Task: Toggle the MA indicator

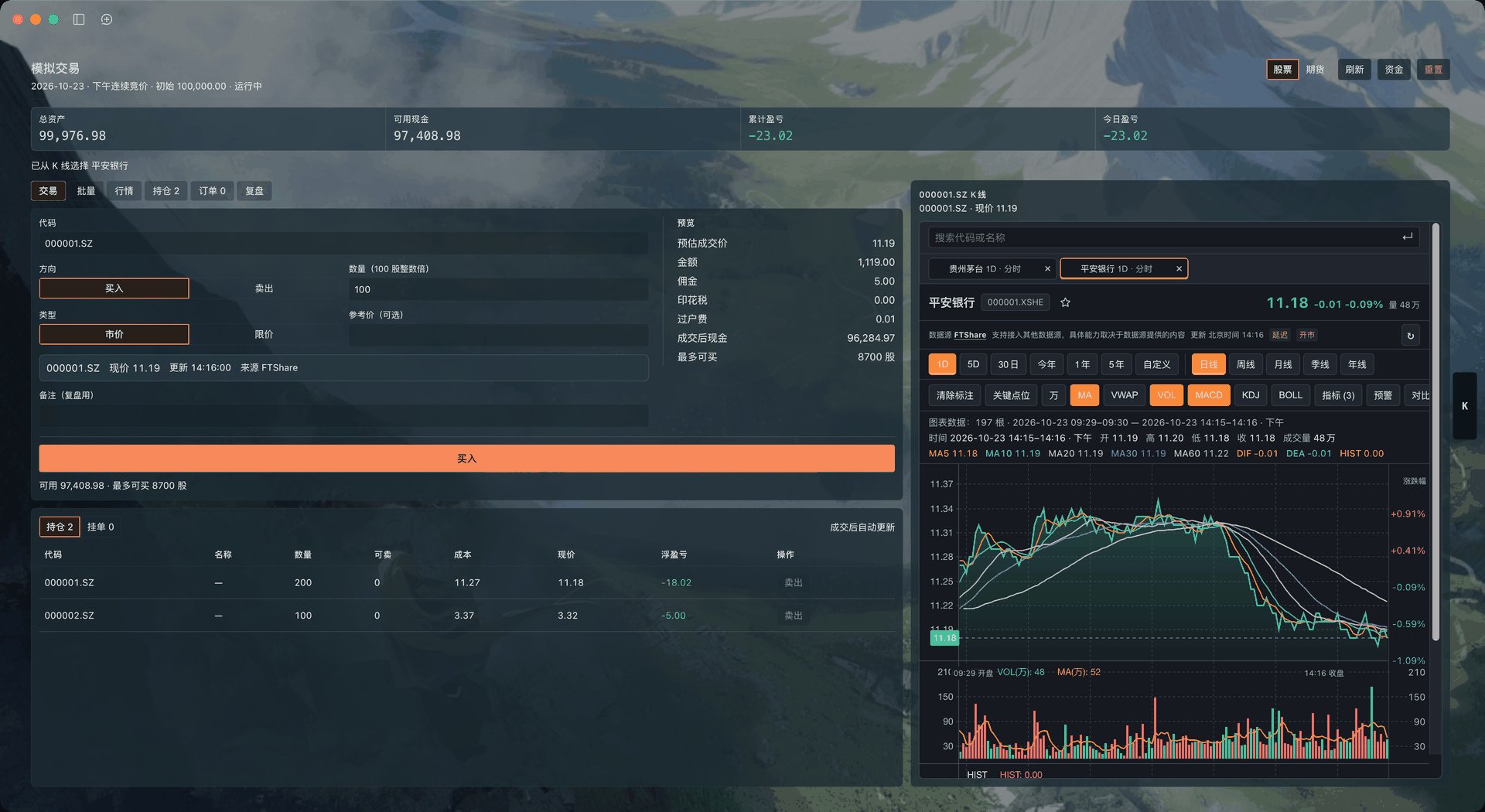Action: pyautogui.click(x=1084, y=395)
